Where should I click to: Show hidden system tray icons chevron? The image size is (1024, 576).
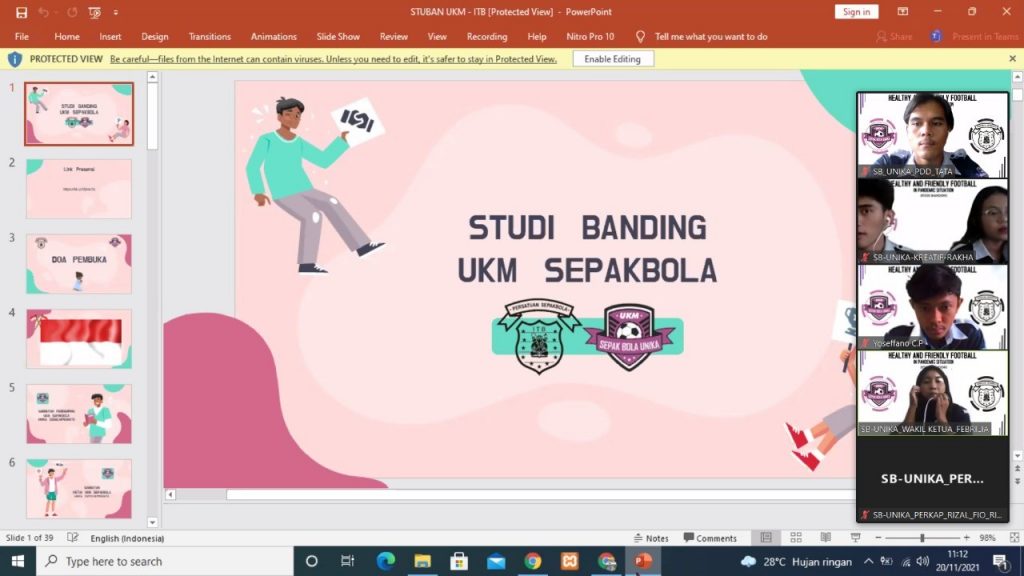tap(869, 561)
